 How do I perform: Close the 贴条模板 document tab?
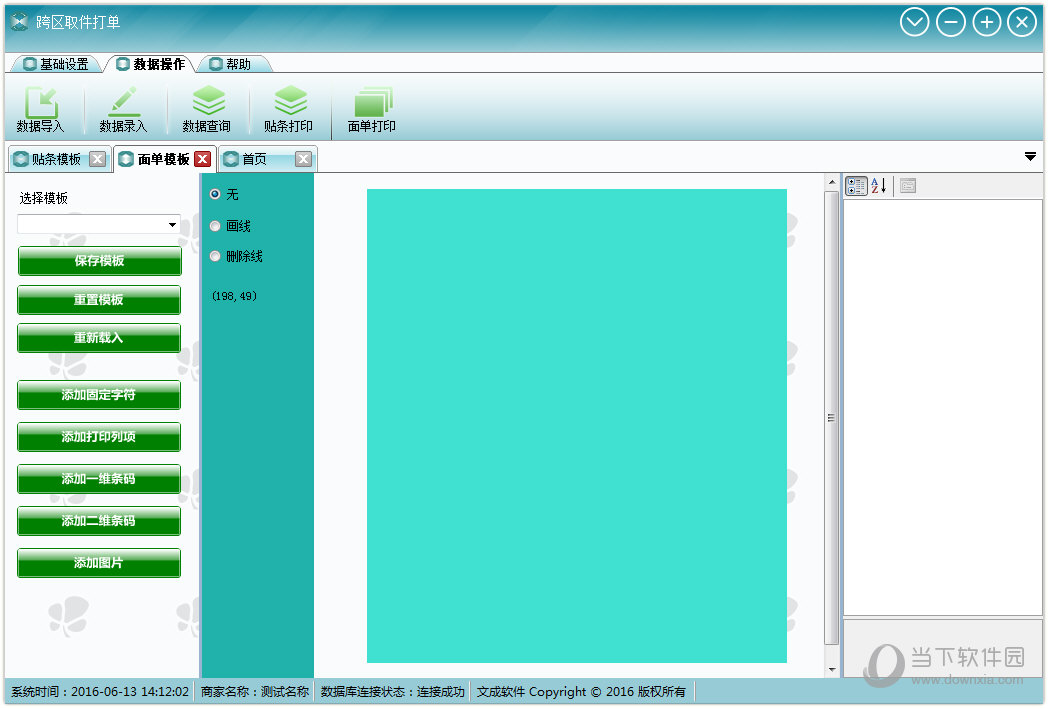(97, 159)
